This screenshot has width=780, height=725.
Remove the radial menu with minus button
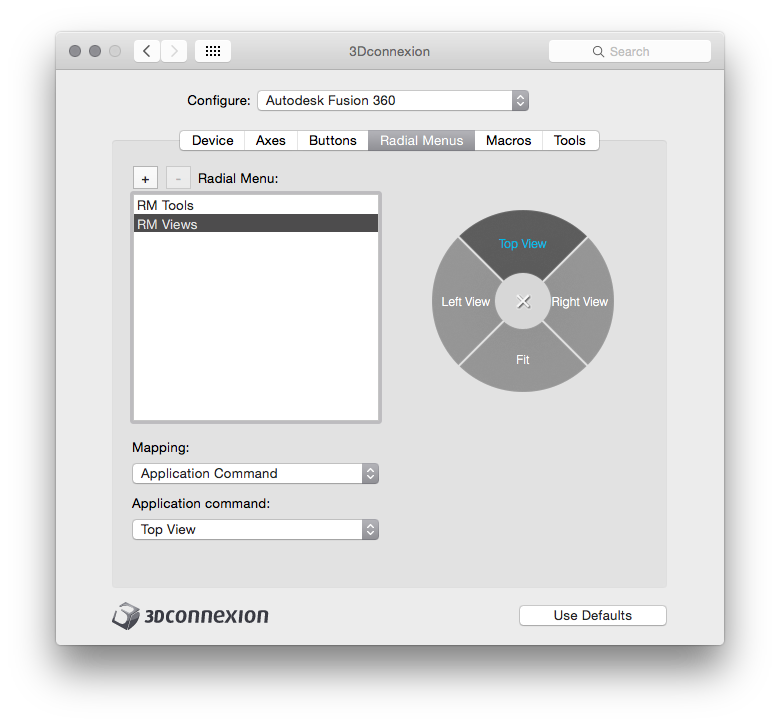coord(178,178)
